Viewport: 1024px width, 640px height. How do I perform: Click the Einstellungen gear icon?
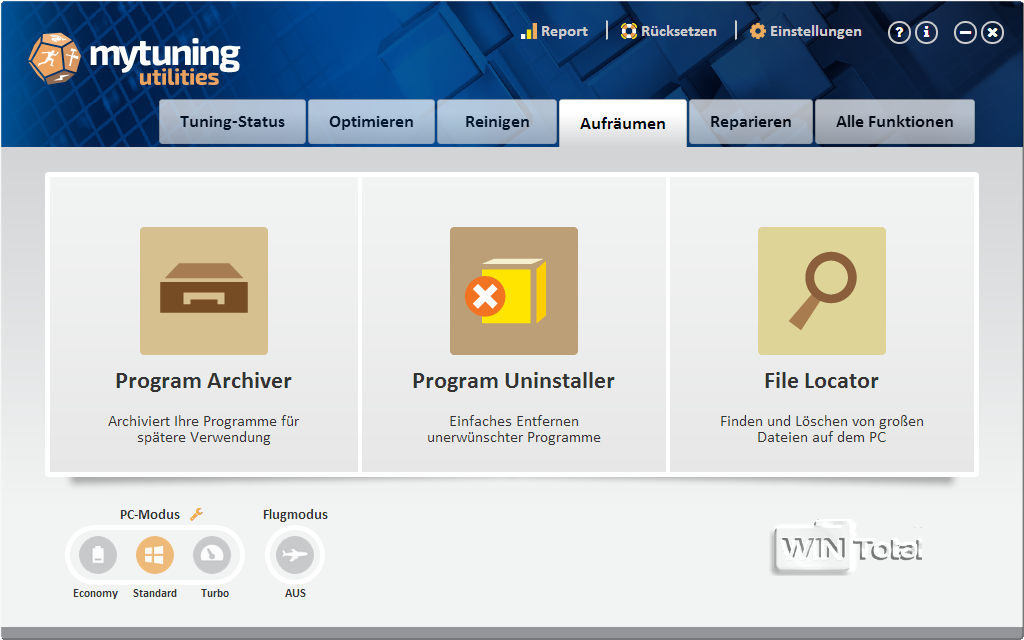point(758,31)
